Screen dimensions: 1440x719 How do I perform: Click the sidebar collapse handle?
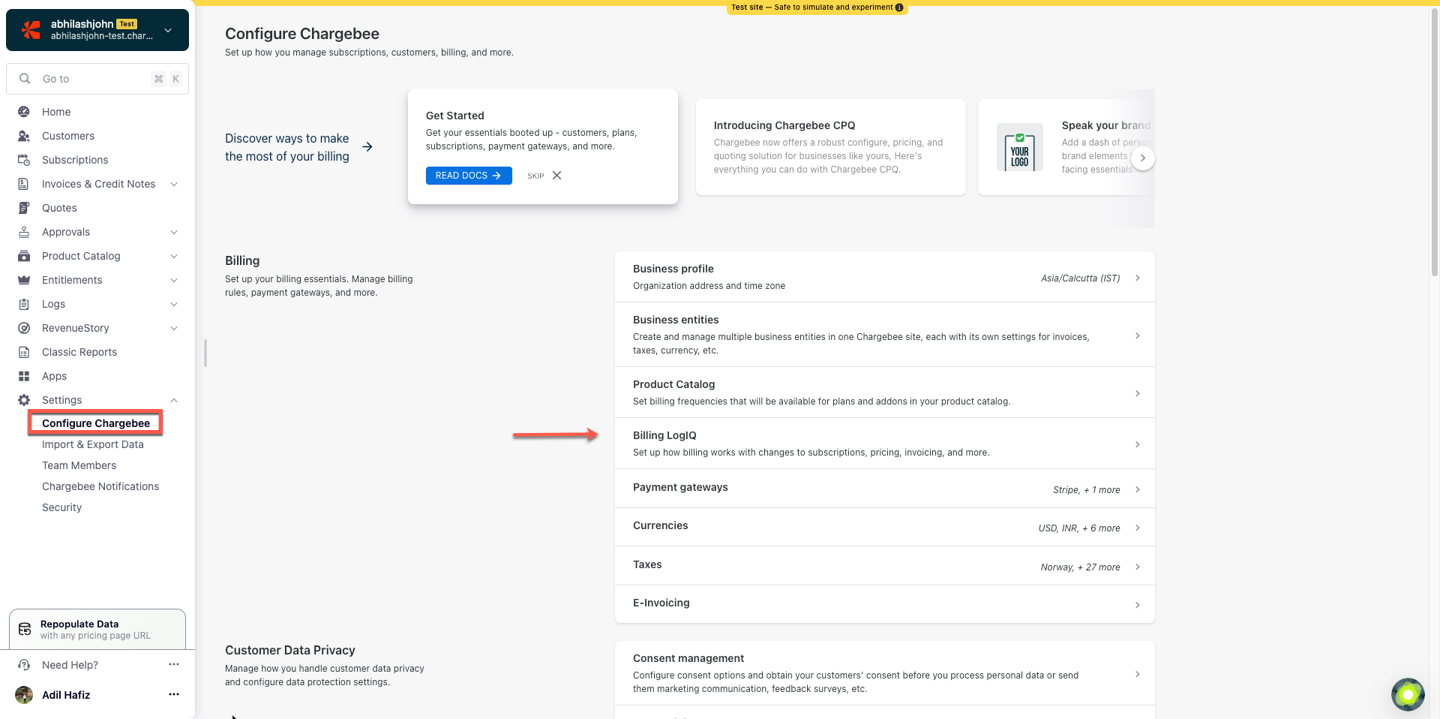pos(205,353)
